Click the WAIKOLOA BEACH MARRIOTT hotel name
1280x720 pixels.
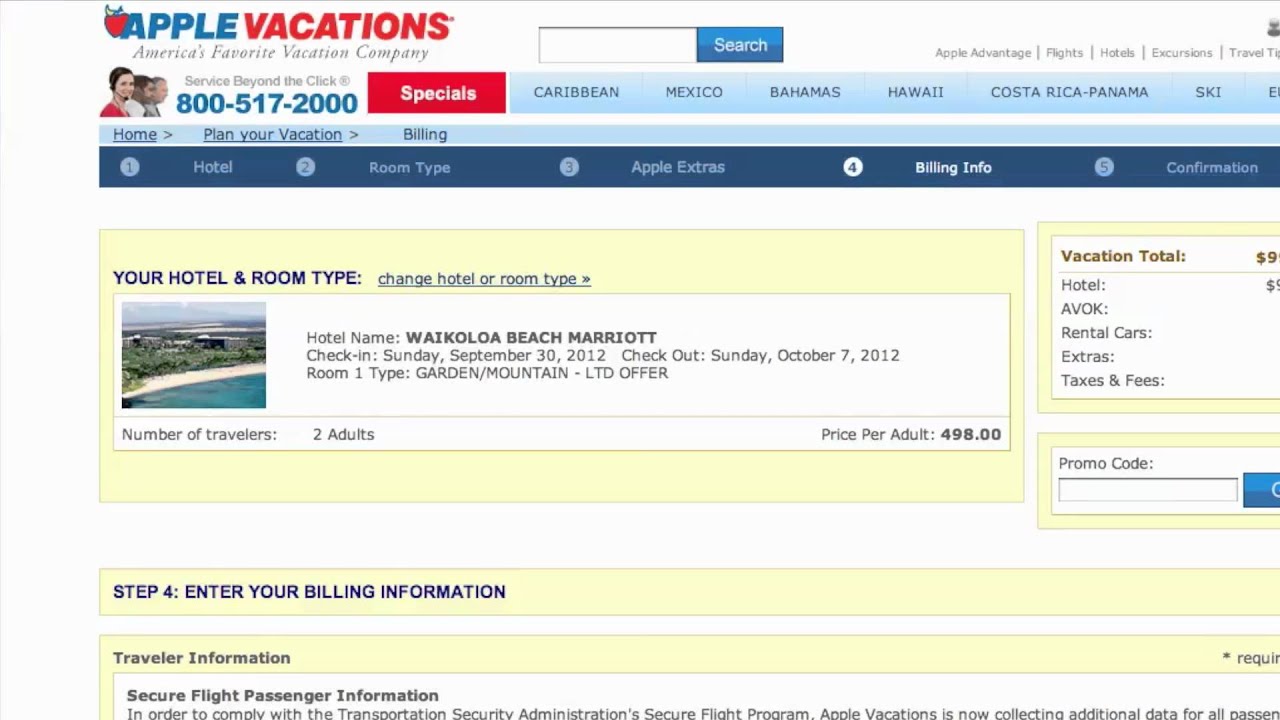(x=531, y=338)
